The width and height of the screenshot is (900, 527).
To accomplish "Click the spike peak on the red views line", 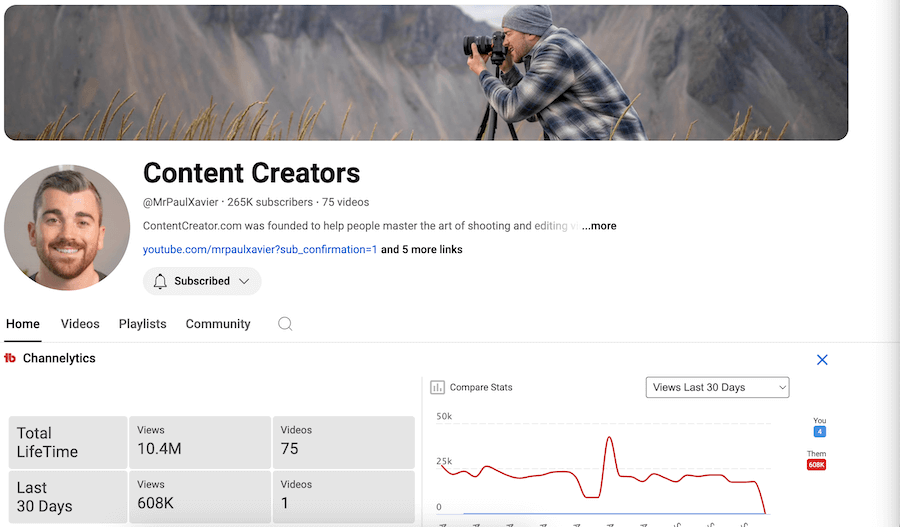I will [x=610, y=438].
